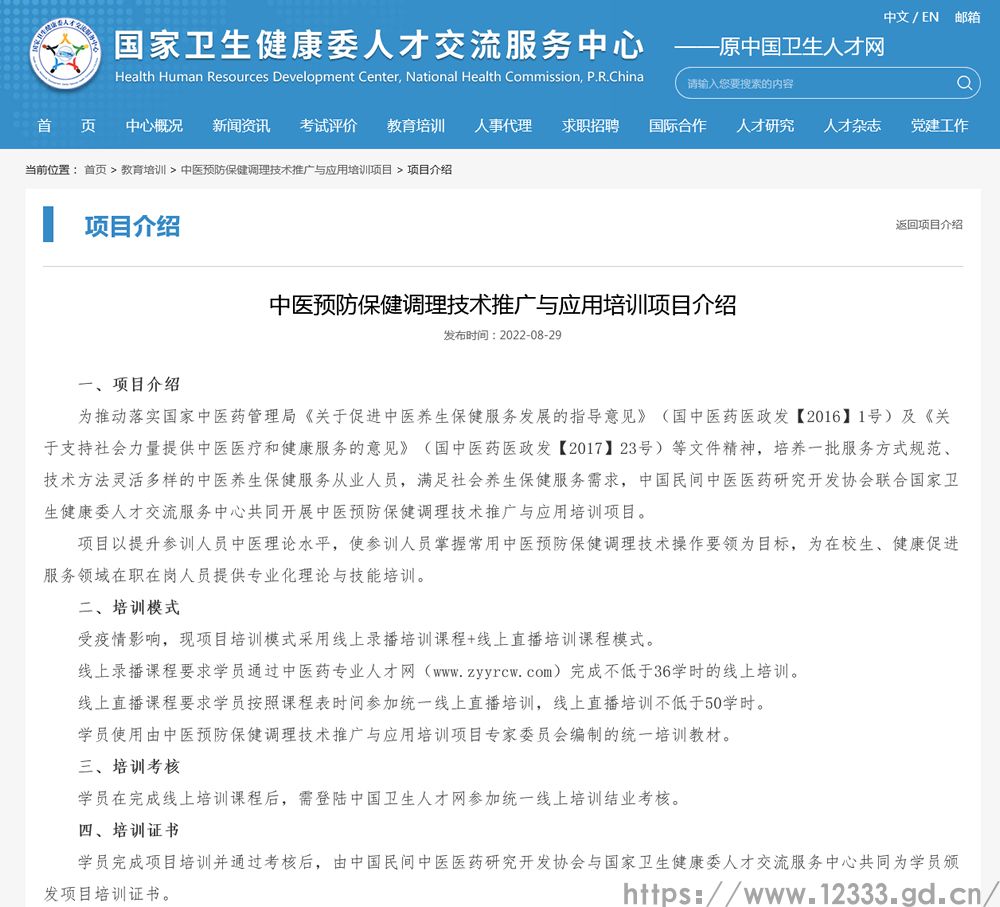The width and height of the screenshot is (1000, 907).
Task: Open the 邮箱 mailbox link
Action: point(967,17)
